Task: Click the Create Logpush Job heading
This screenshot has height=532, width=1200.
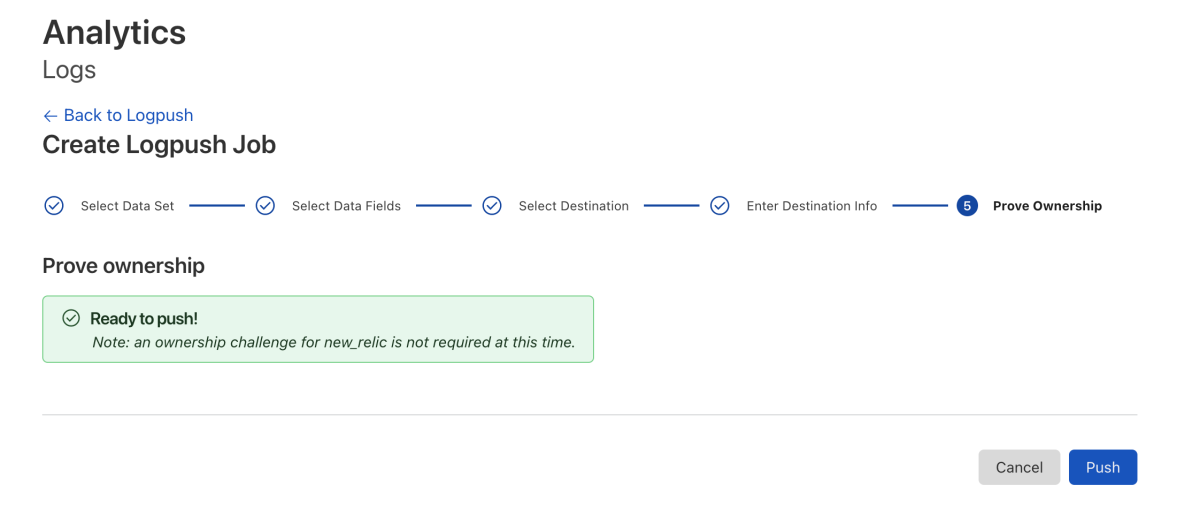Action: click(x=159, y=145)
